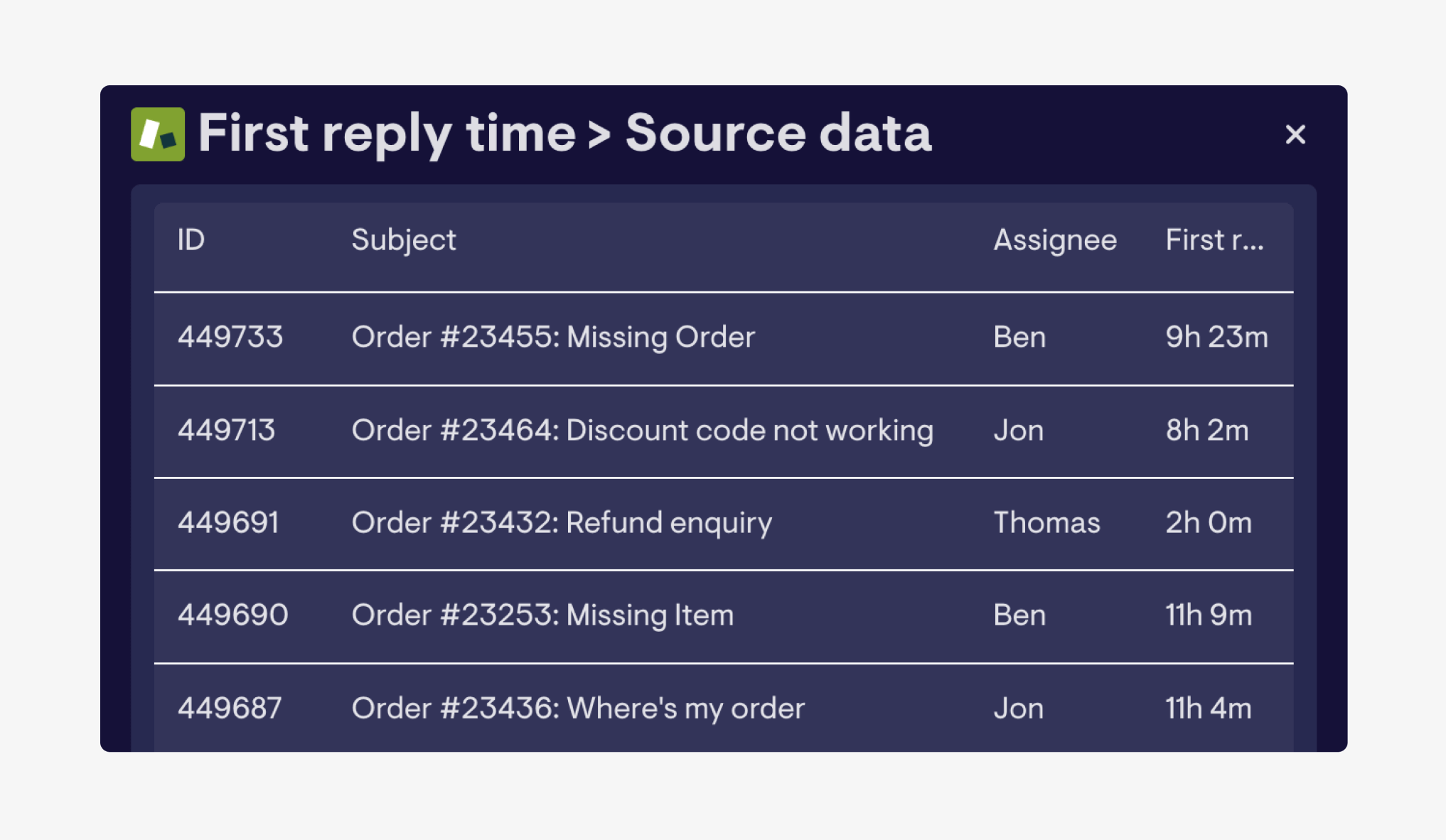The width and height of the screenshot is (1446, 840).
Task: Open ticket ID 449690
Action: tap(233, 615)
